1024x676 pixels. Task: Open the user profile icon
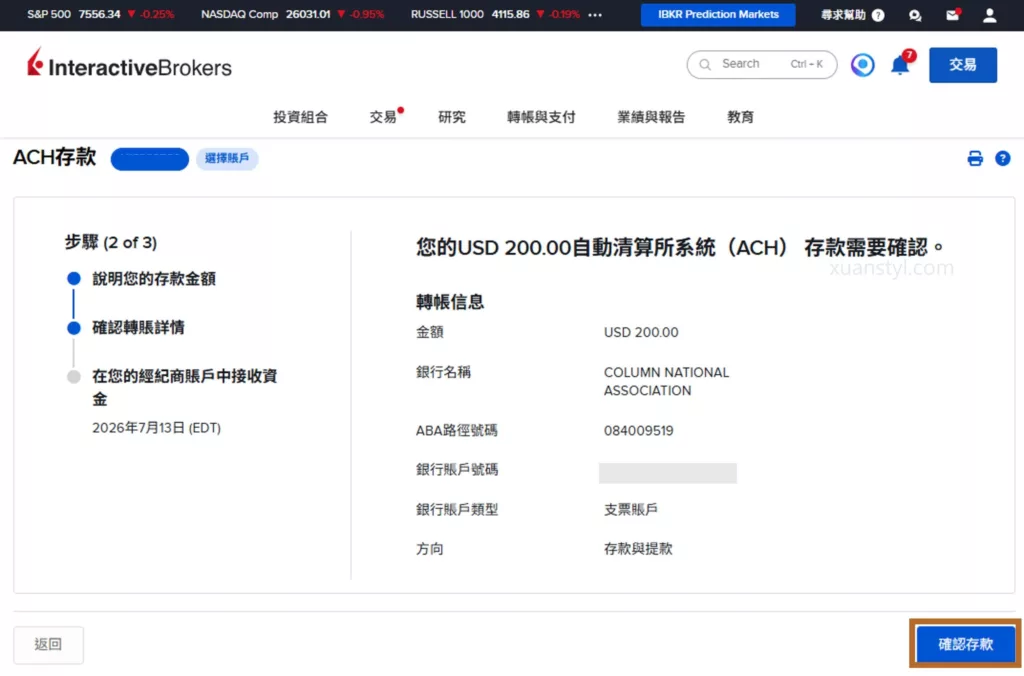[x=989, y=15]
